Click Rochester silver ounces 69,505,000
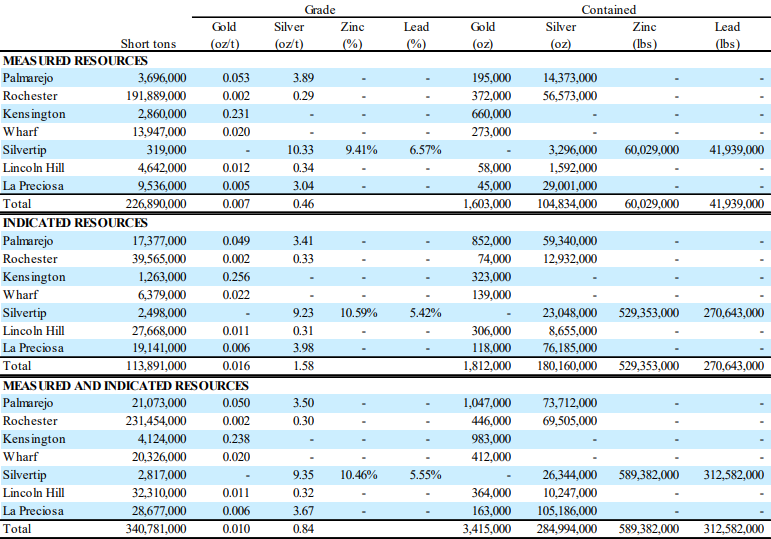This screenshot has height=539, width=771. point(570,421)
